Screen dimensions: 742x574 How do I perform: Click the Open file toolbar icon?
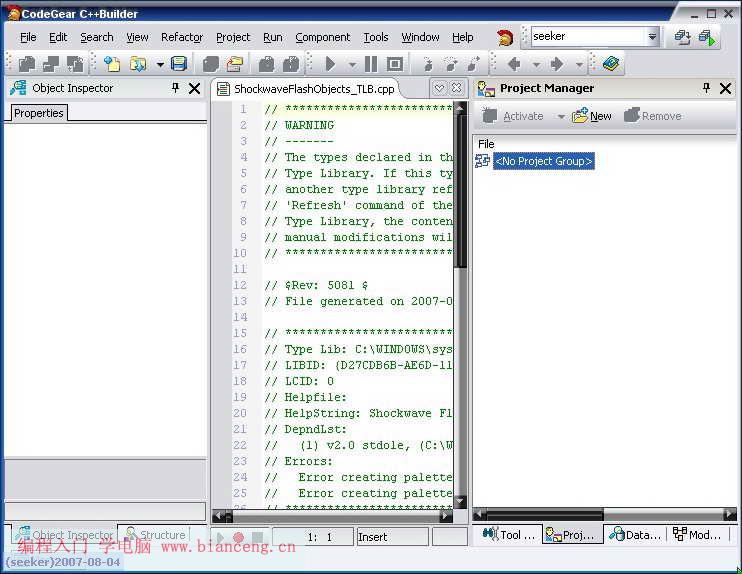click(112, 64)
